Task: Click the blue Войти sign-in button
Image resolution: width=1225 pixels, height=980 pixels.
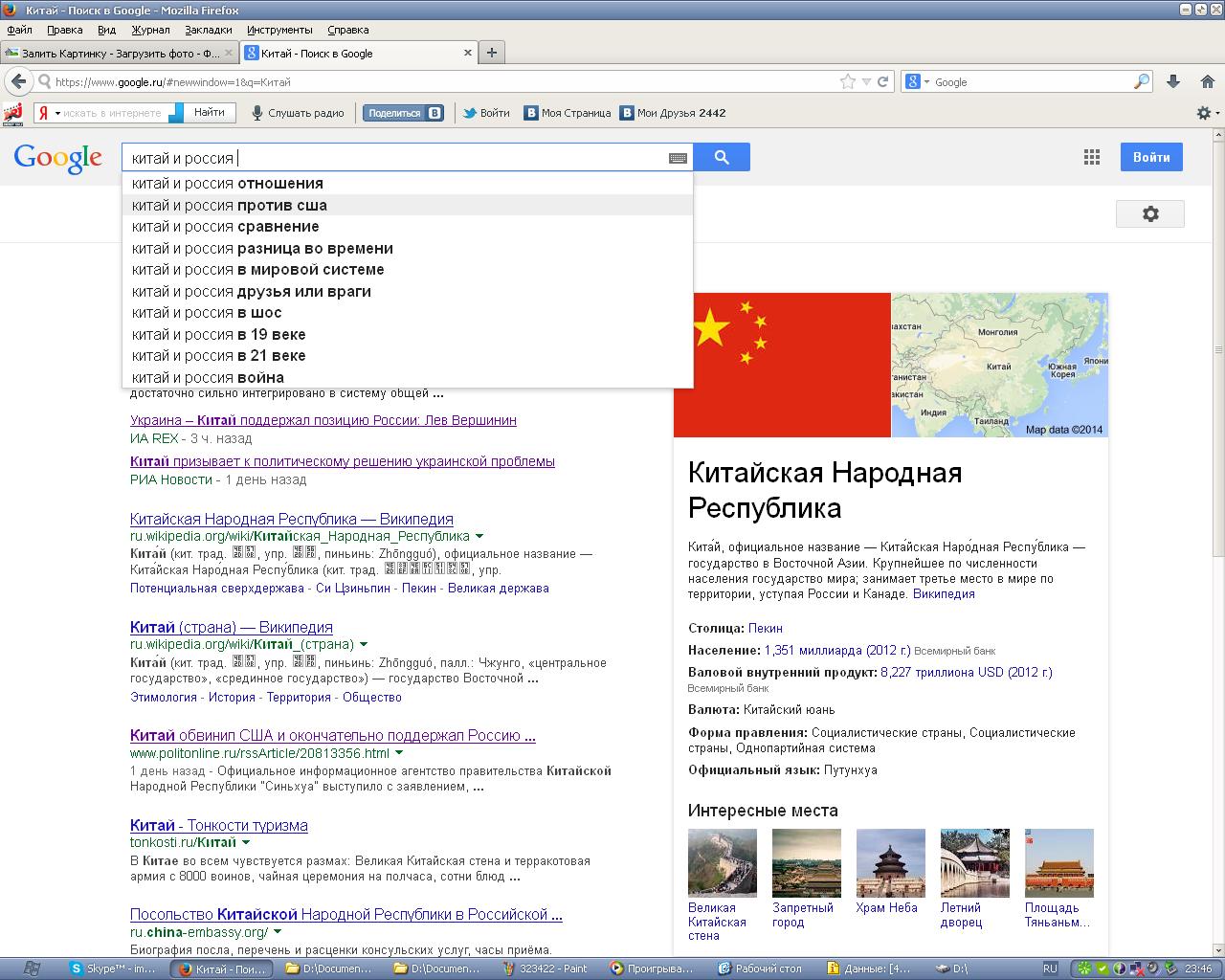Action: tap(1151, 157)
